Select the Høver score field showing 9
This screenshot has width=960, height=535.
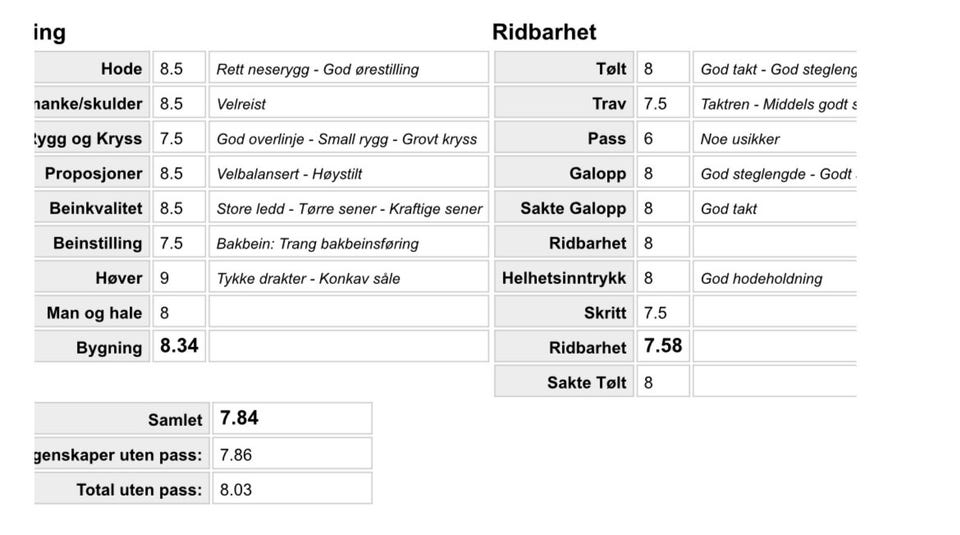tap(179, 278)
